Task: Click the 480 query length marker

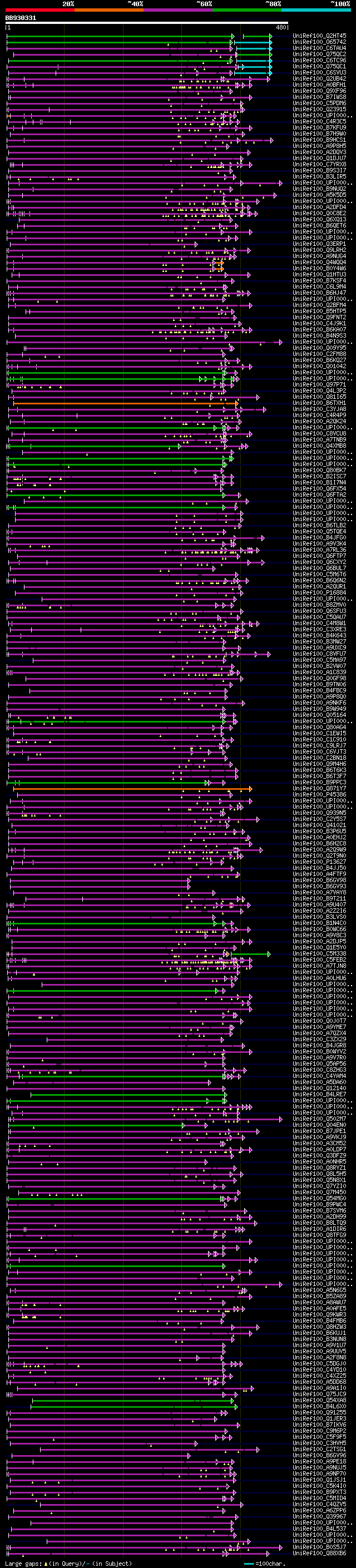Action: coord(280,27)
